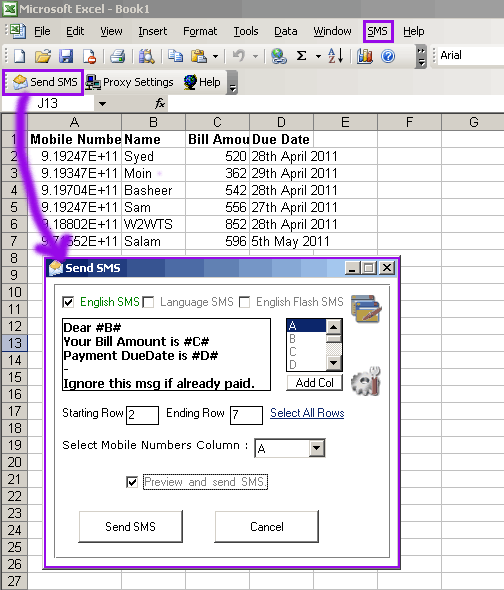
Task: Open Print Preview icon
Action: point(146,56)
